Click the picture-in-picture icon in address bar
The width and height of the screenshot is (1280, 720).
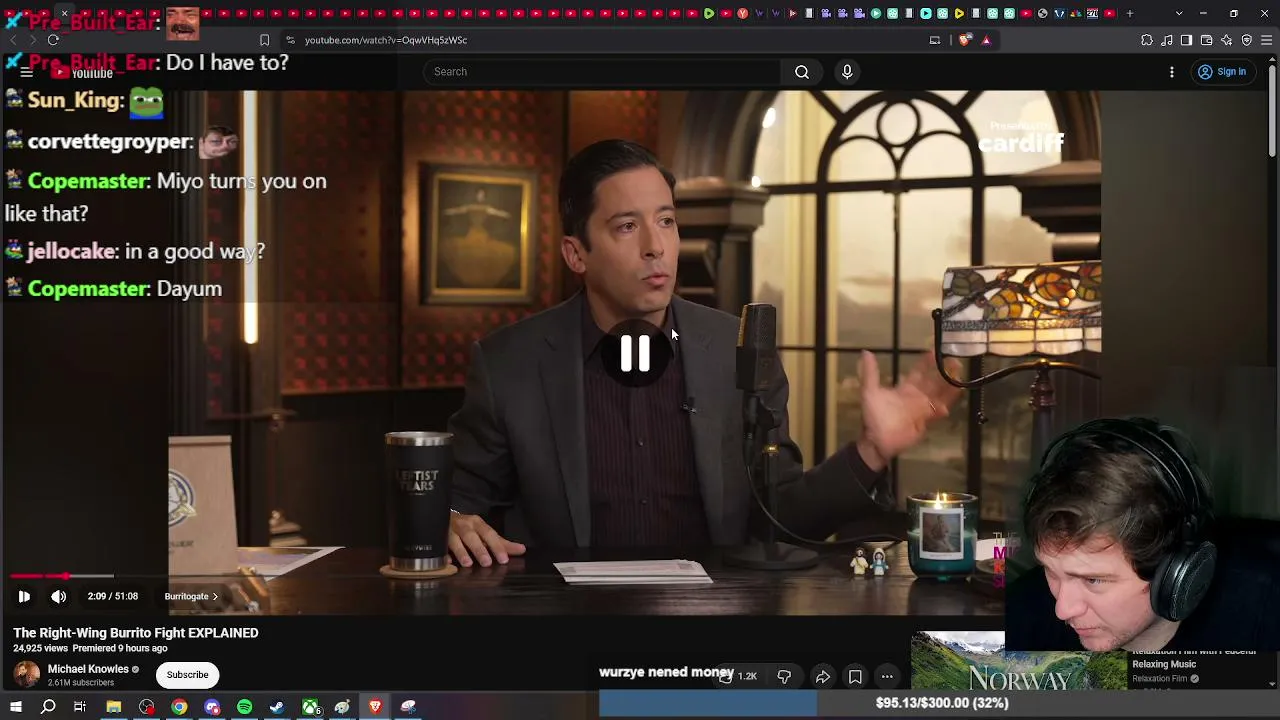coord(935,40)
